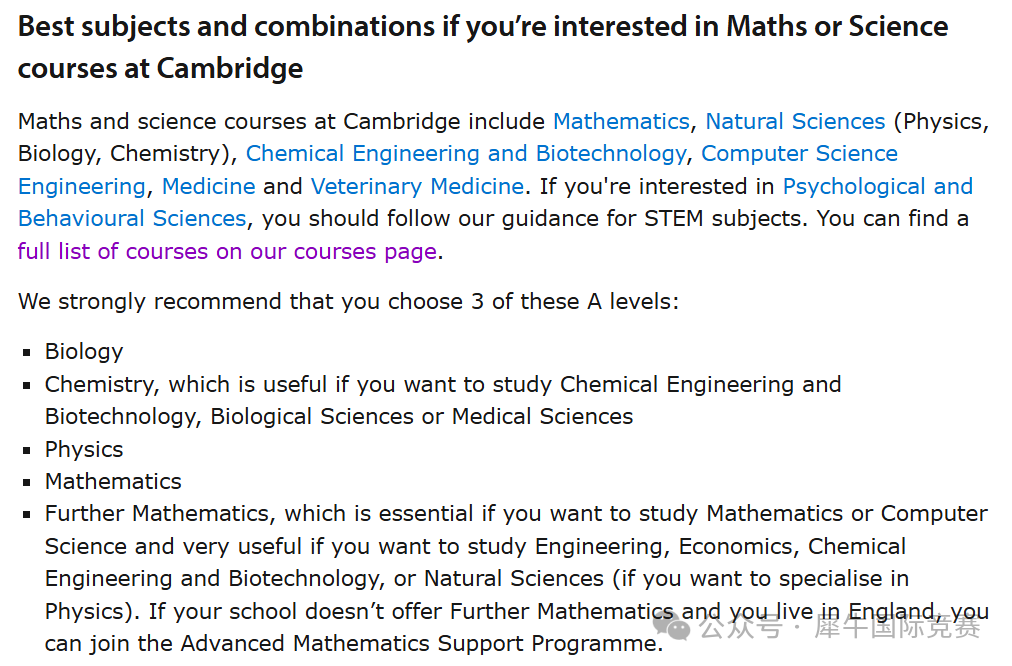Click the bullet marker before Biology
This screenshot has height=666, width=1012.
26,352
